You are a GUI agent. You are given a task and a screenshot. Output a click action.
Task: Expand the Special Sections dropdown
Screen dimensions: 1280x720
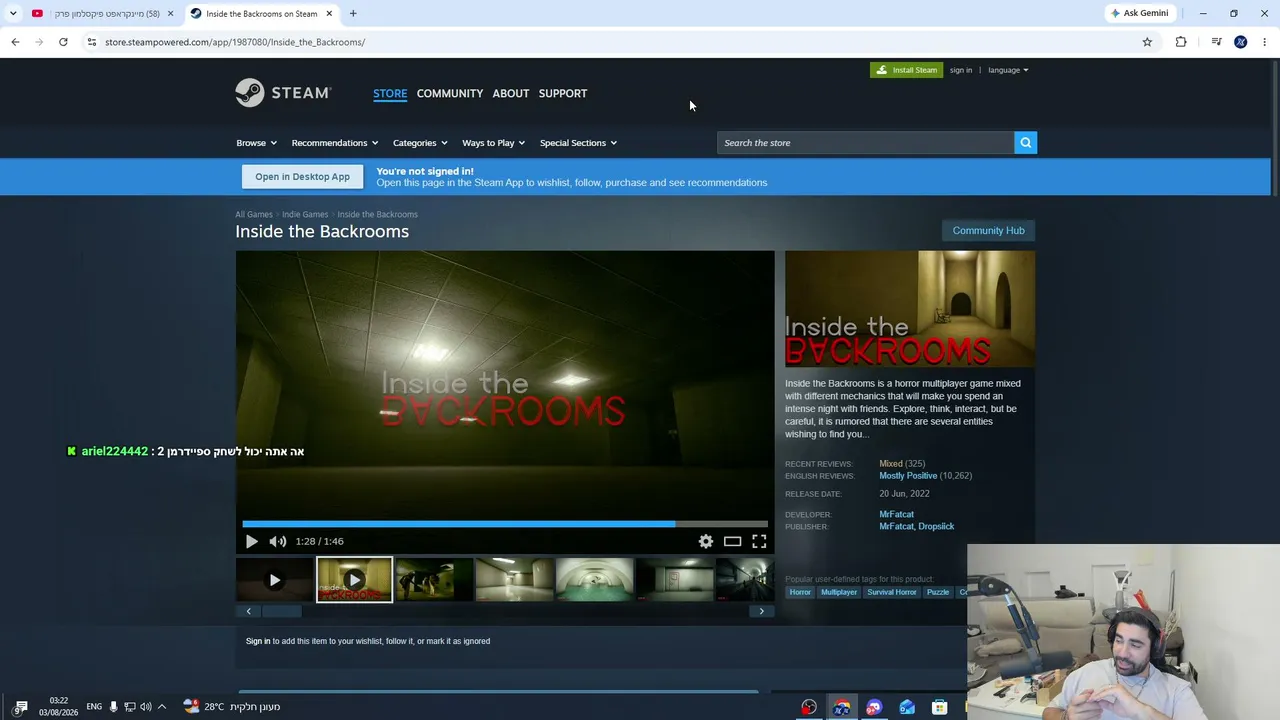[x=578, y=143]
